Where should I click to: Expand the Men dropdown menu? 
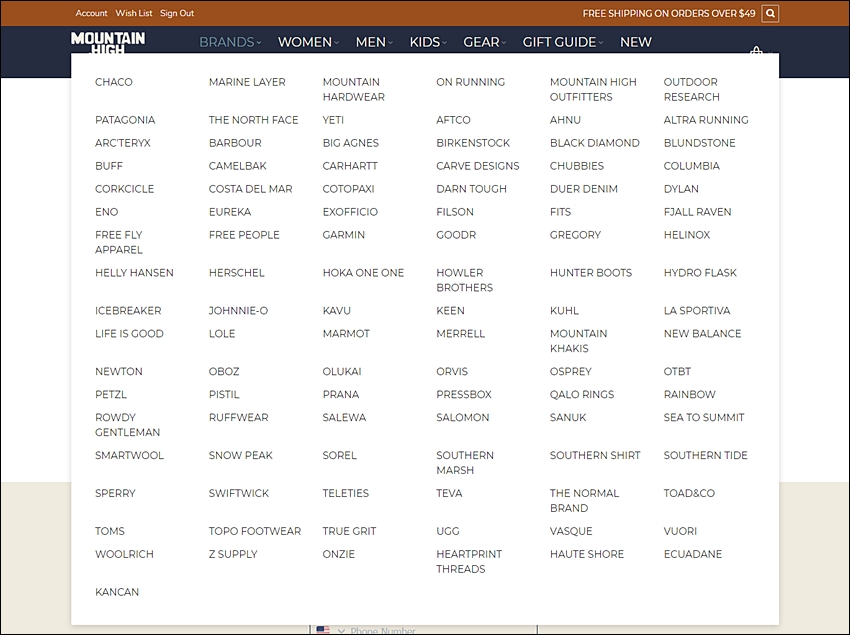coord(374,42)
